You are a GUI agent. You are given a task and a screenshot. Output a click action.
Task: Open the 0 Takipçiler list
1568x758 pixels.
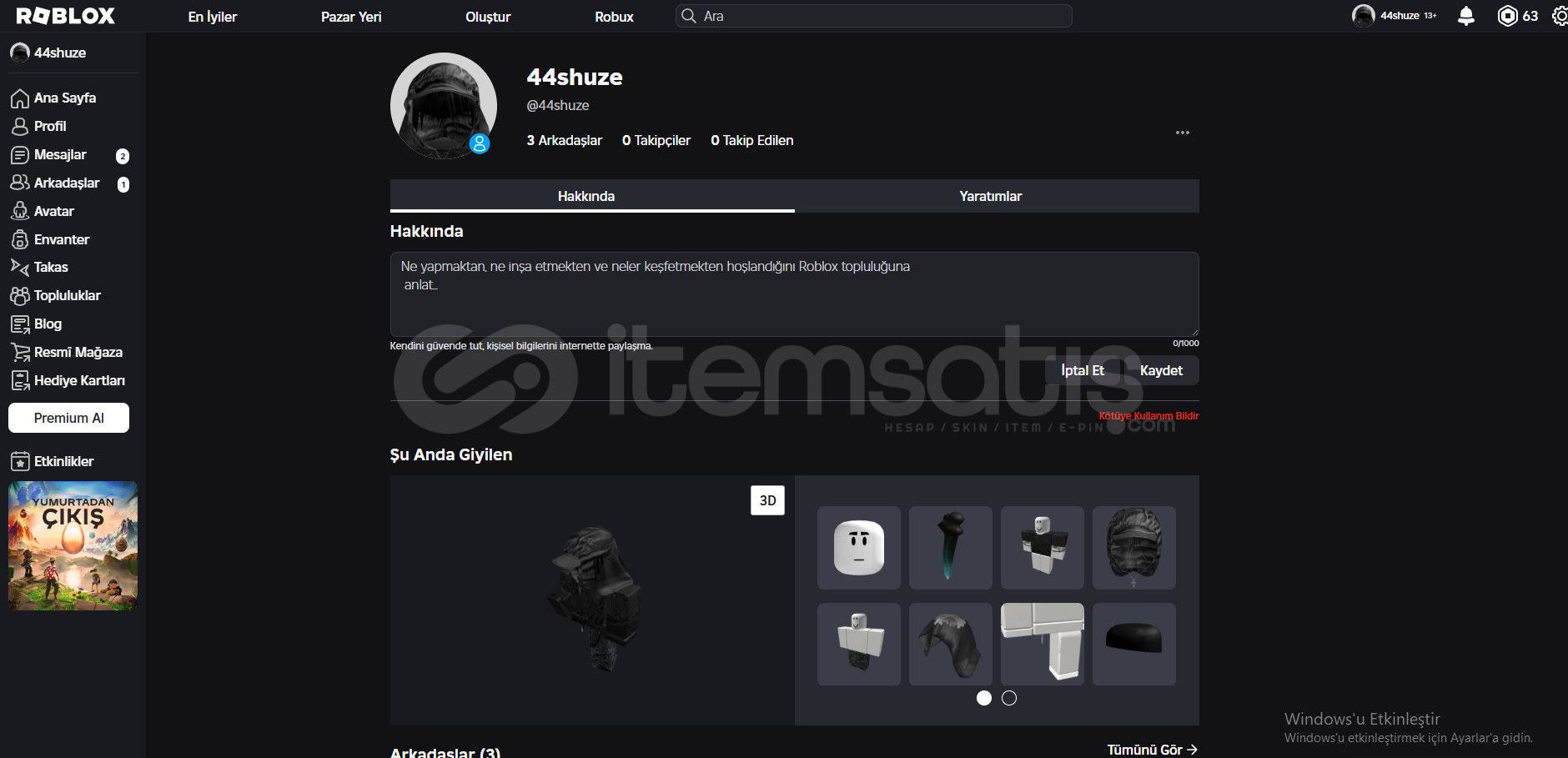tap(656, 140)
